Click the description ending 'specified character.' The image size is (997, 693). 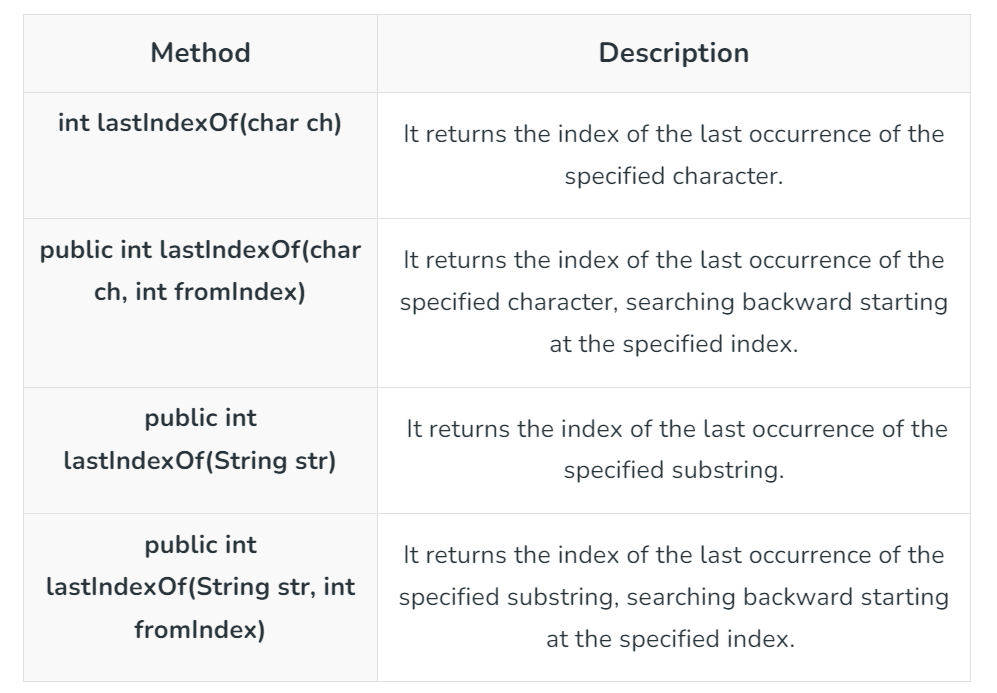[674, 155]
